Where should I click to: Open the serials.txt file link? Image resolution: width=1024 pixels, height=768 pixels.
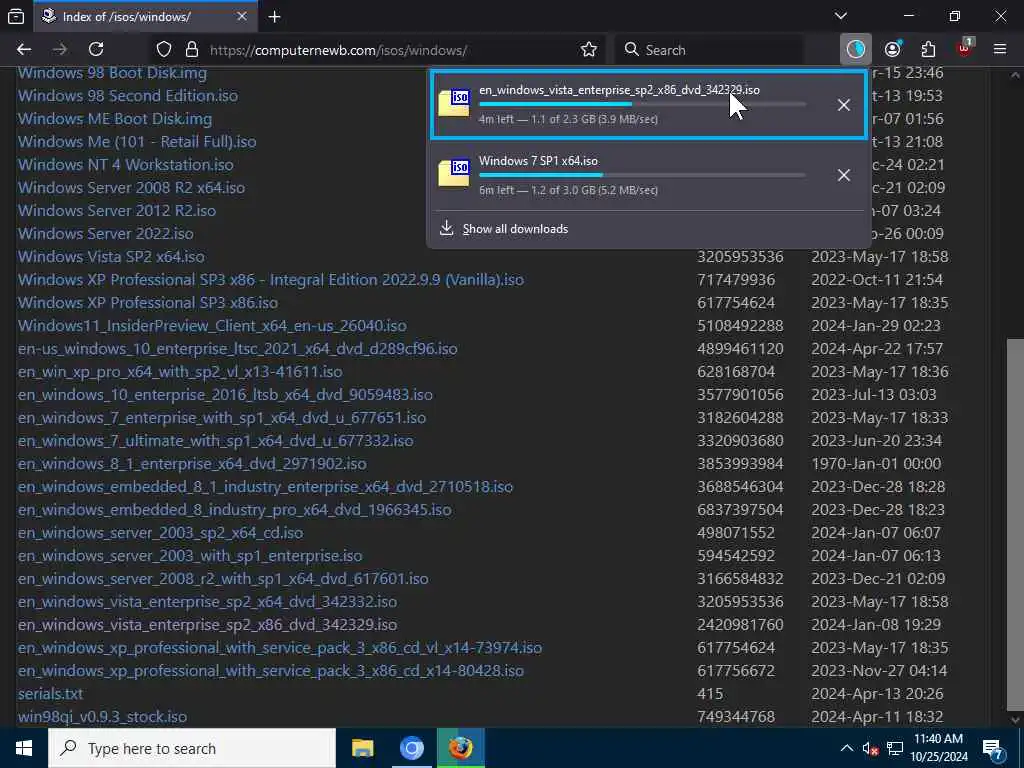tap(50, 694)
